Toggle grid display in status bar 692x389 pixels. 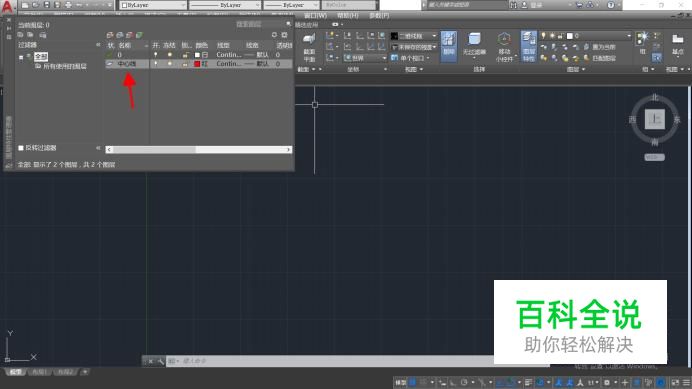tap(413, 382)
